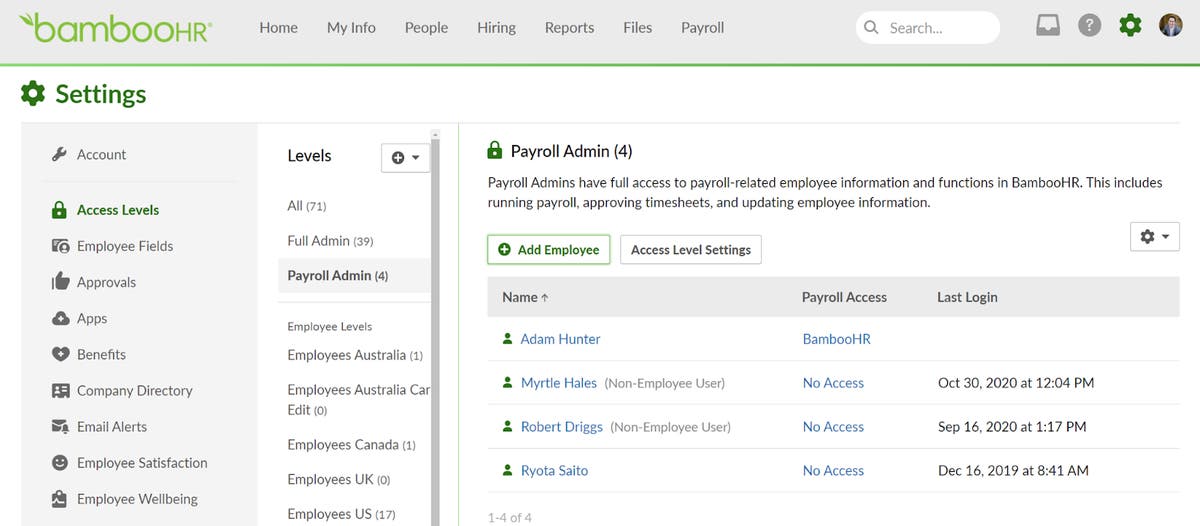Open the Reports tab
The height and width of the screenshot is (526, 1200).
click(569, 28)
